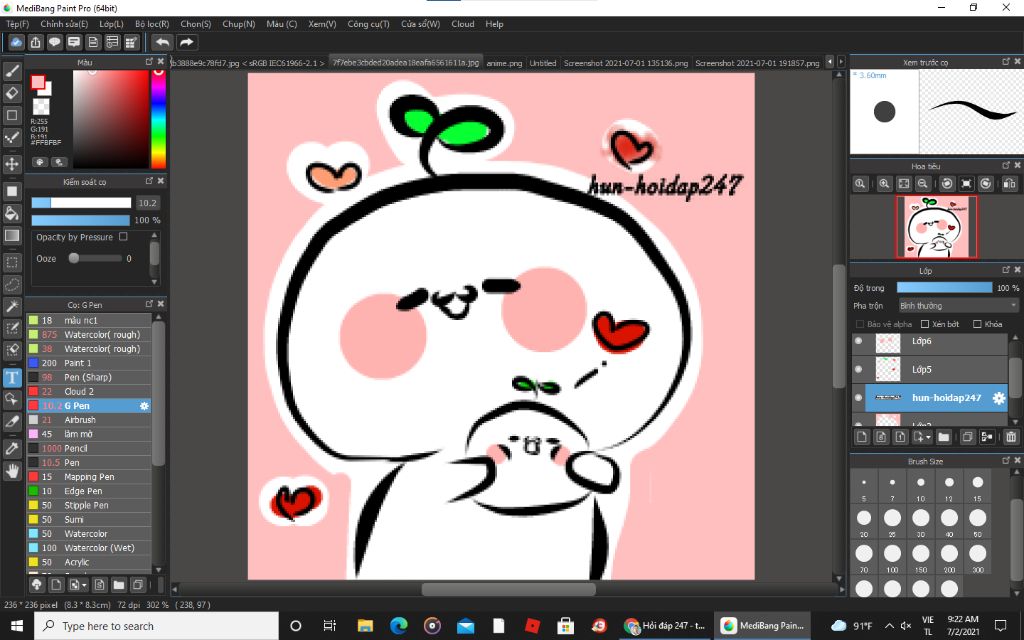This screenshot has width=1024, height=640.
Task: Select the Watercolor (Wet) brush
Action: [x=89, y=548]
